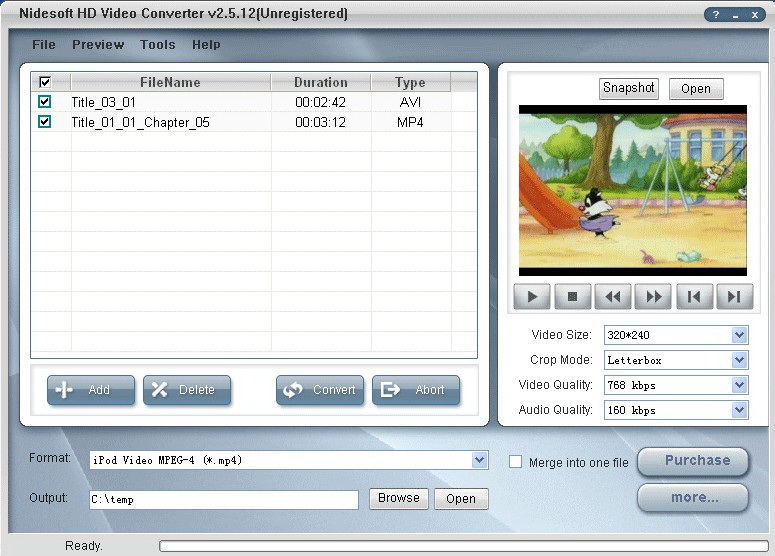Click the 00:02:42 duration cell

pos(320,102)
